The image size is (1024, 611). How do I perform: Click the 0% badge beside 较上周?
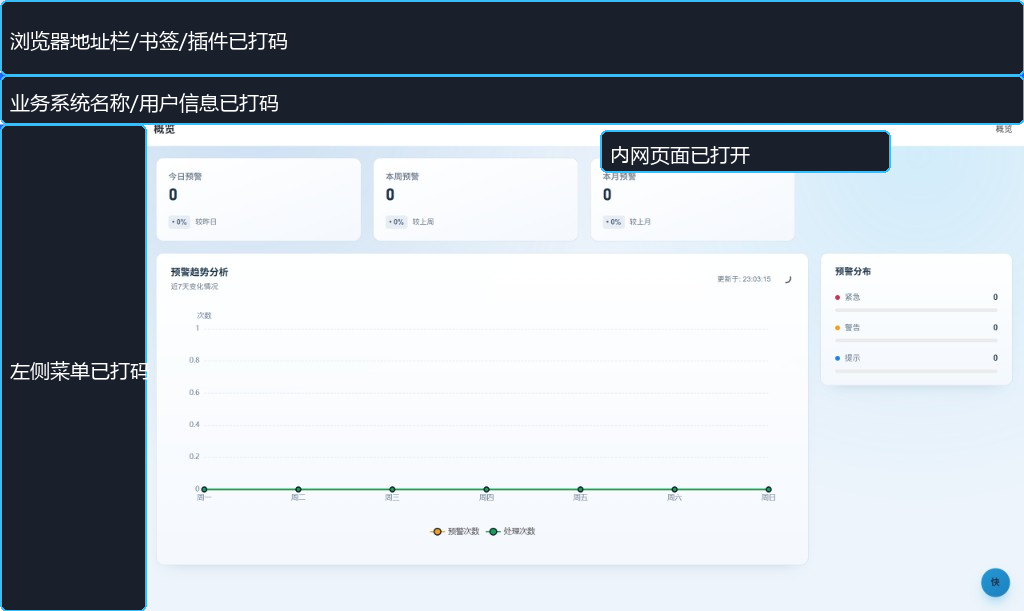pos(396,222)
